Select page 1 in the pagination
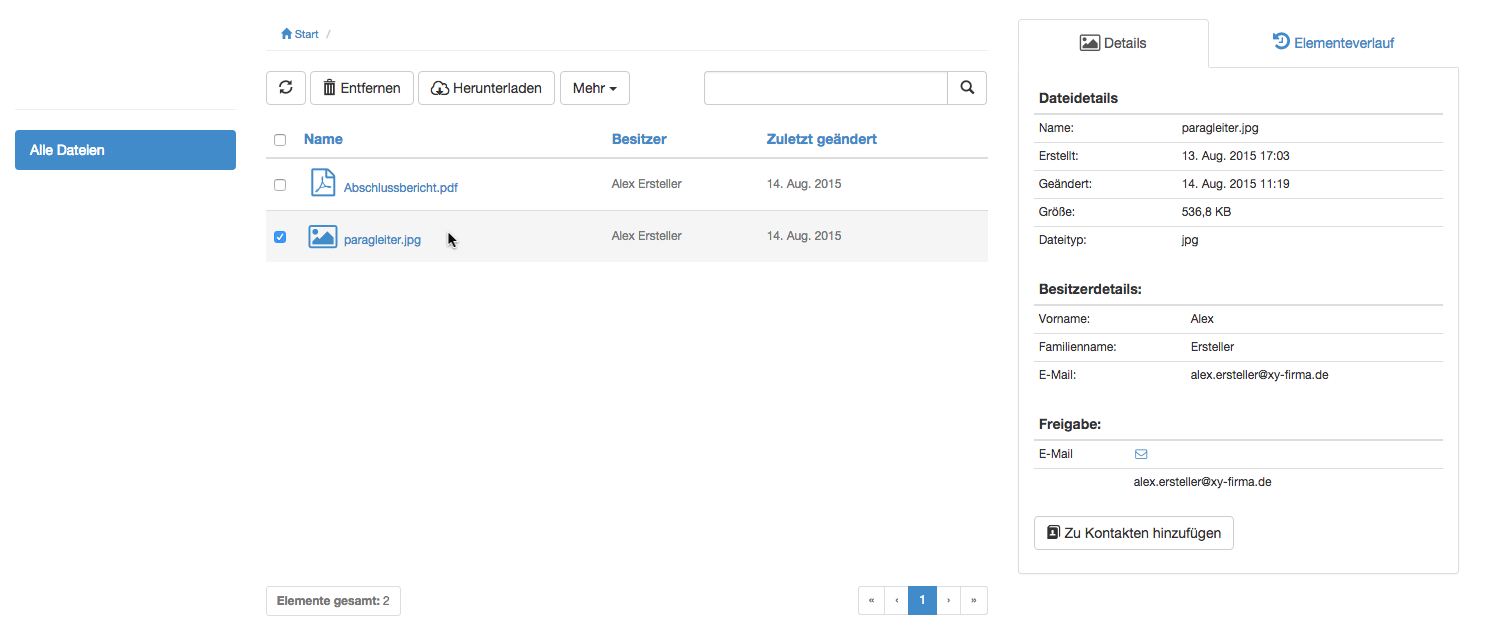The width and height of the screenshot is (1504, 626). pyautogui.click(x=922, y=600)
